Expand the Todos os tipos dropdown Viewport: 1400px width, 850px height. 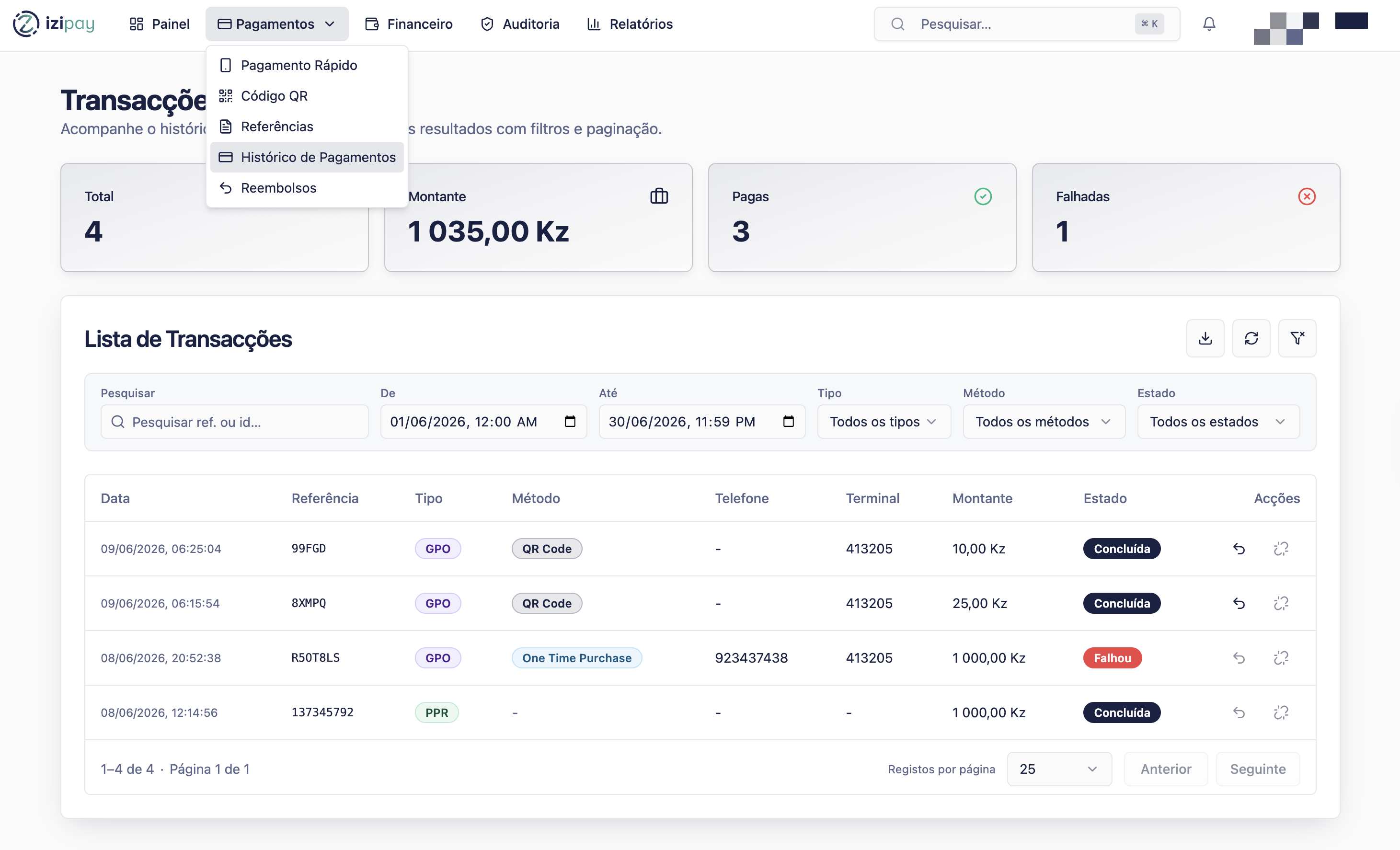884,422
